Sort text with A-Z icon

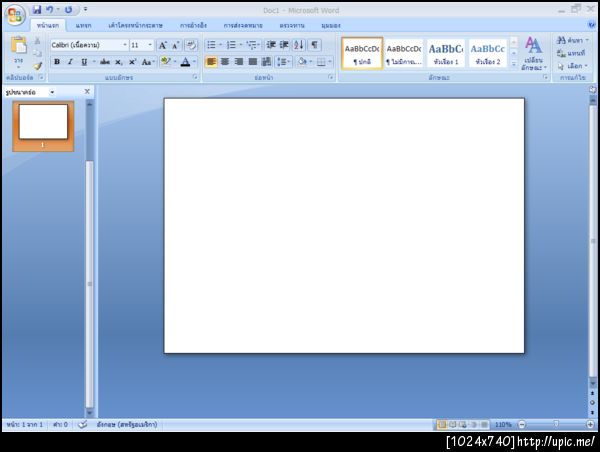(298, 45)
